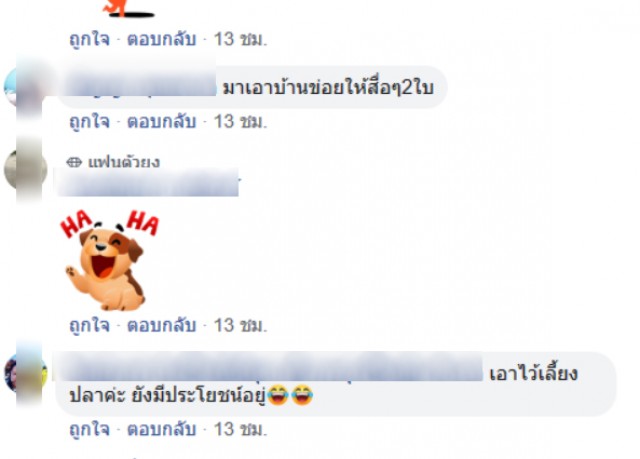Click ตอบกลับ under the dog sticker comment
Image resolution: width=640 pixels, height=459 pixels.
(162, 325)
